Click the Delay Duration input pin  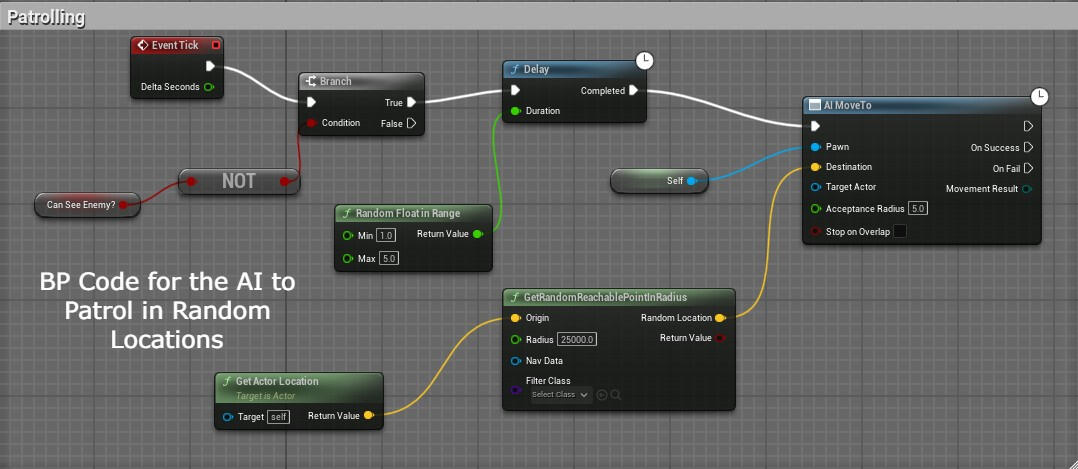pyautogui.click(x=514, y=111)
